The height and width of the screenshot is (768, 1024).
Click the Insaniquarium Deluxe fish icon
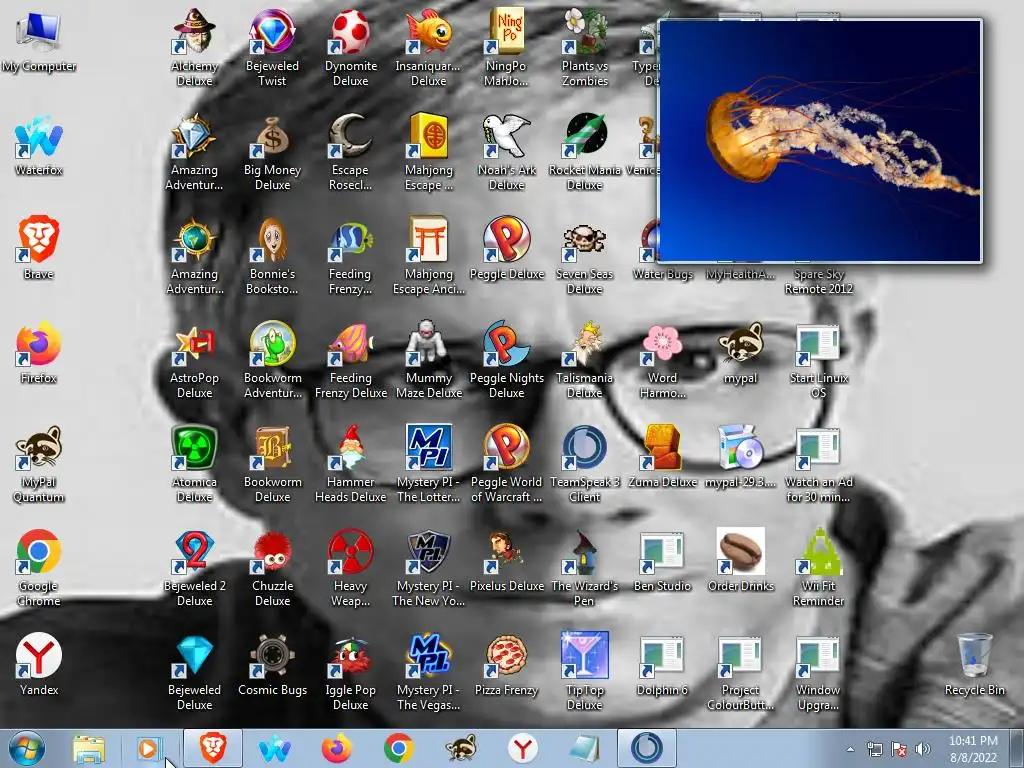tap(428, 48)
